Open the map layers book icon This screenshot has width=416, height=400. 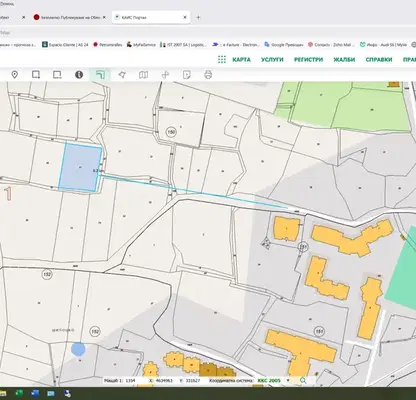[x=143, y=75]
